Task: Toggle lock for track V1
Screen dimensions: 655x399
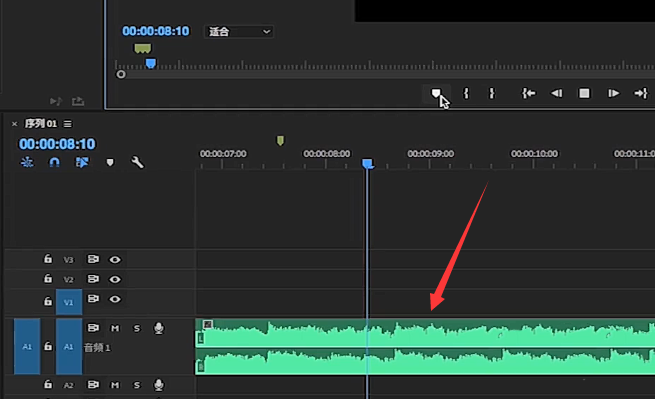Action: click(x=48, y=301)
